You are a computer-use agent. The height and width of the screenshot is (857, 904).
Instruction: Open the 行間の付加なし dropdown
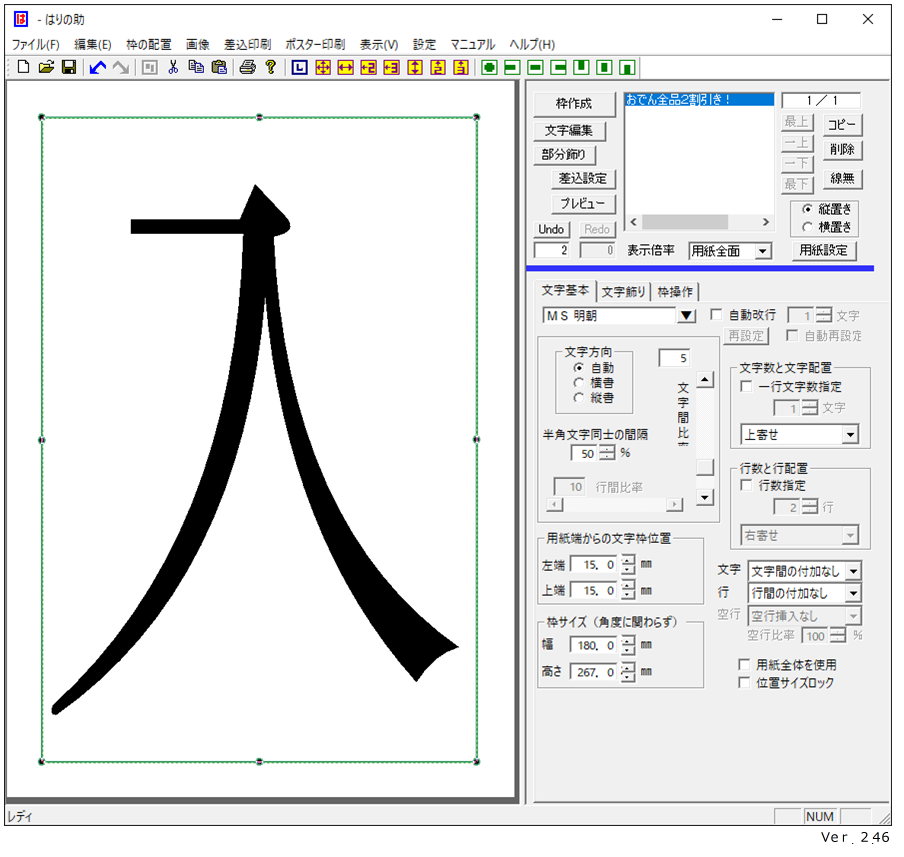(x=853, y=593)
